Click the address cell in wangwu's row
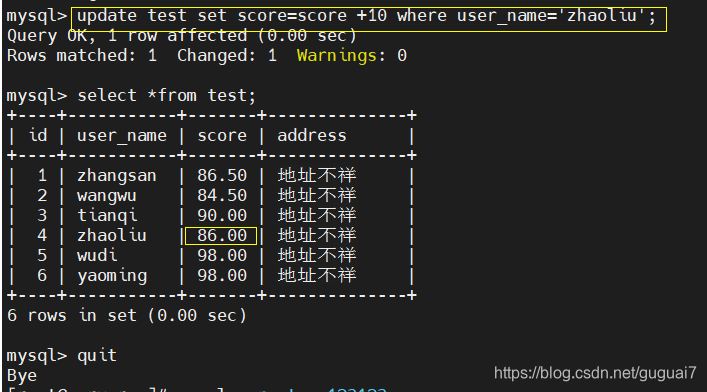The width and height of the screenshot is (707, 392). [317, 195]
